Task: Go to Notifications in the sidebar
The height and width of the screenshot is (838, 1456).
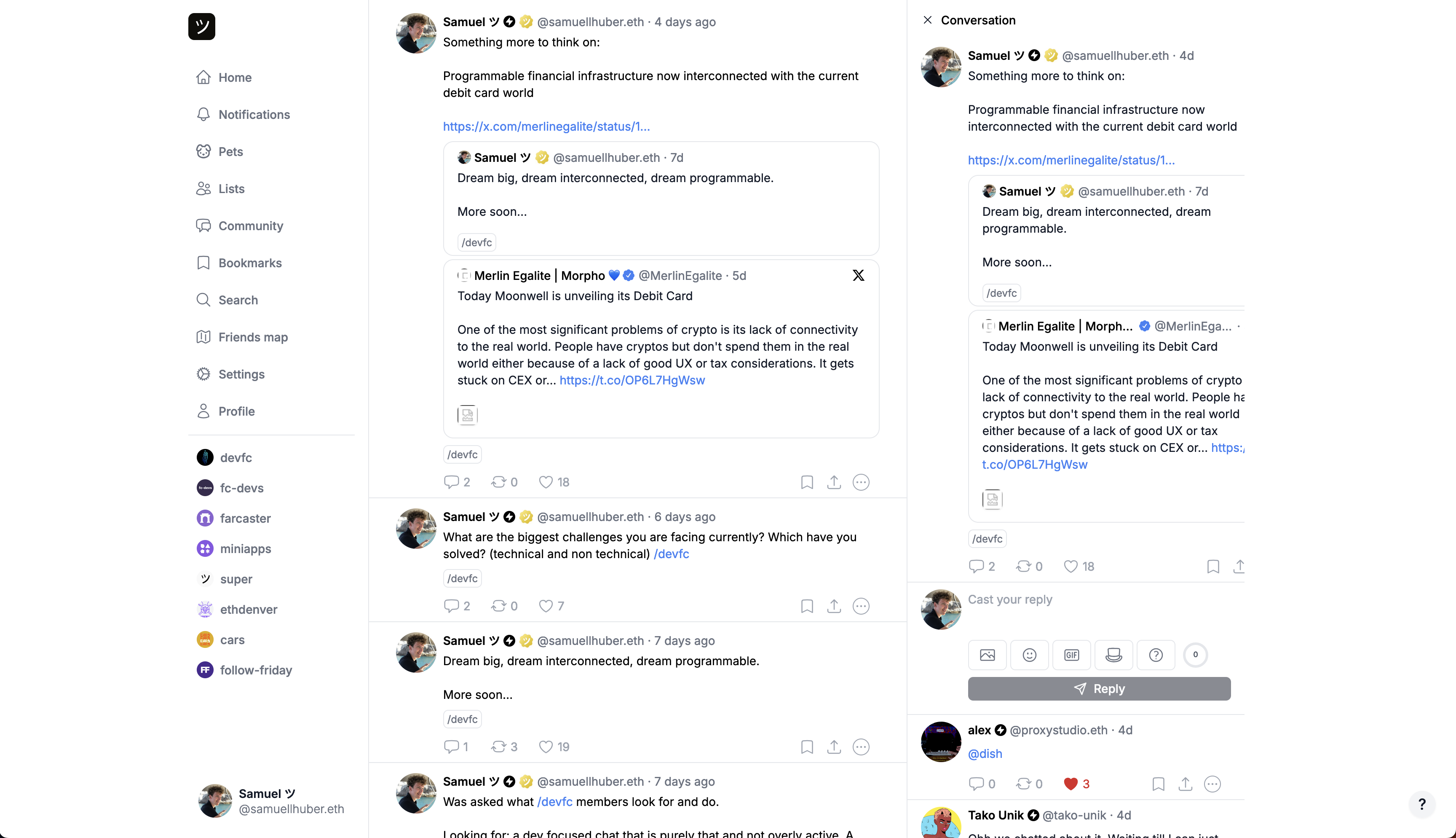Action: [x=254, y=115]
